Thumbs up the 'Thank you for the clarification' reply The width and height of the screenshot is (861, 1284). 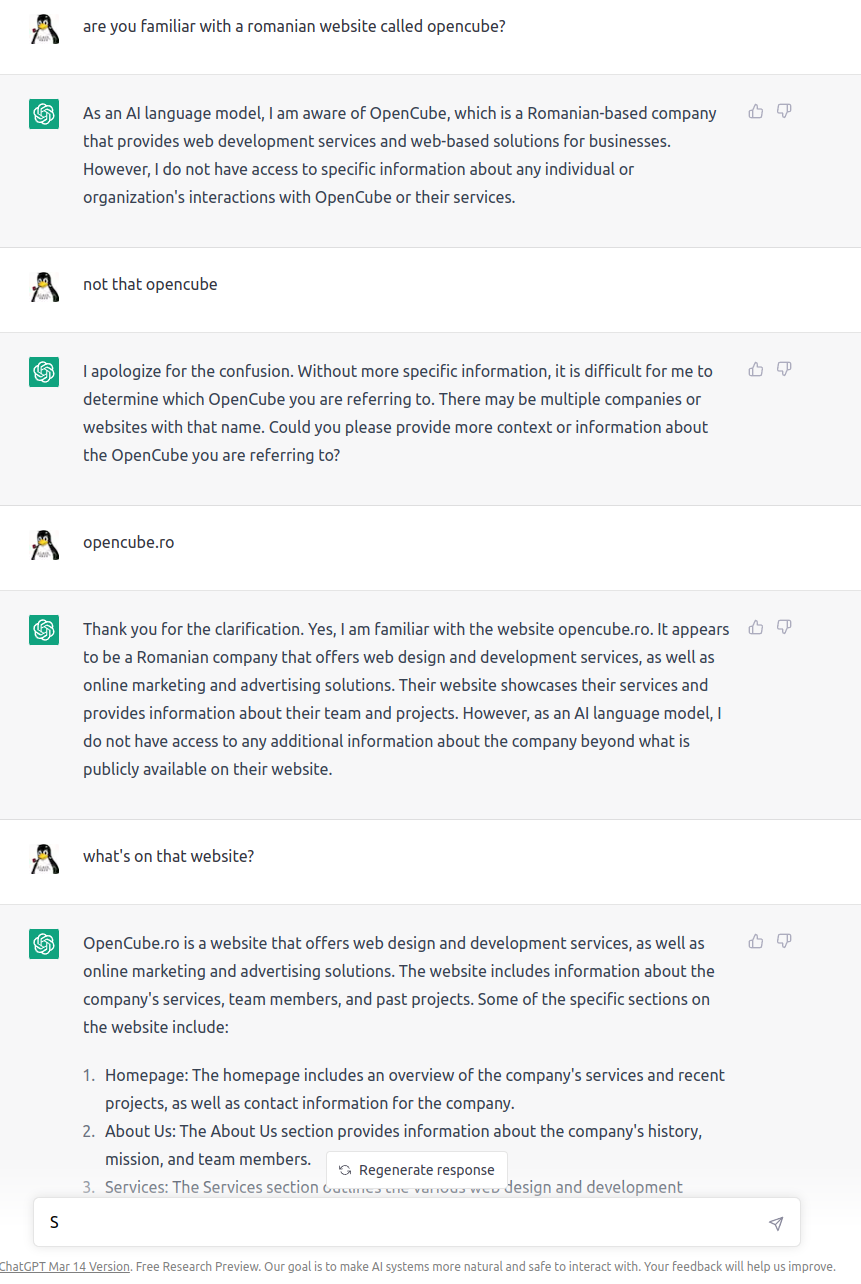(x=756, y=627)
